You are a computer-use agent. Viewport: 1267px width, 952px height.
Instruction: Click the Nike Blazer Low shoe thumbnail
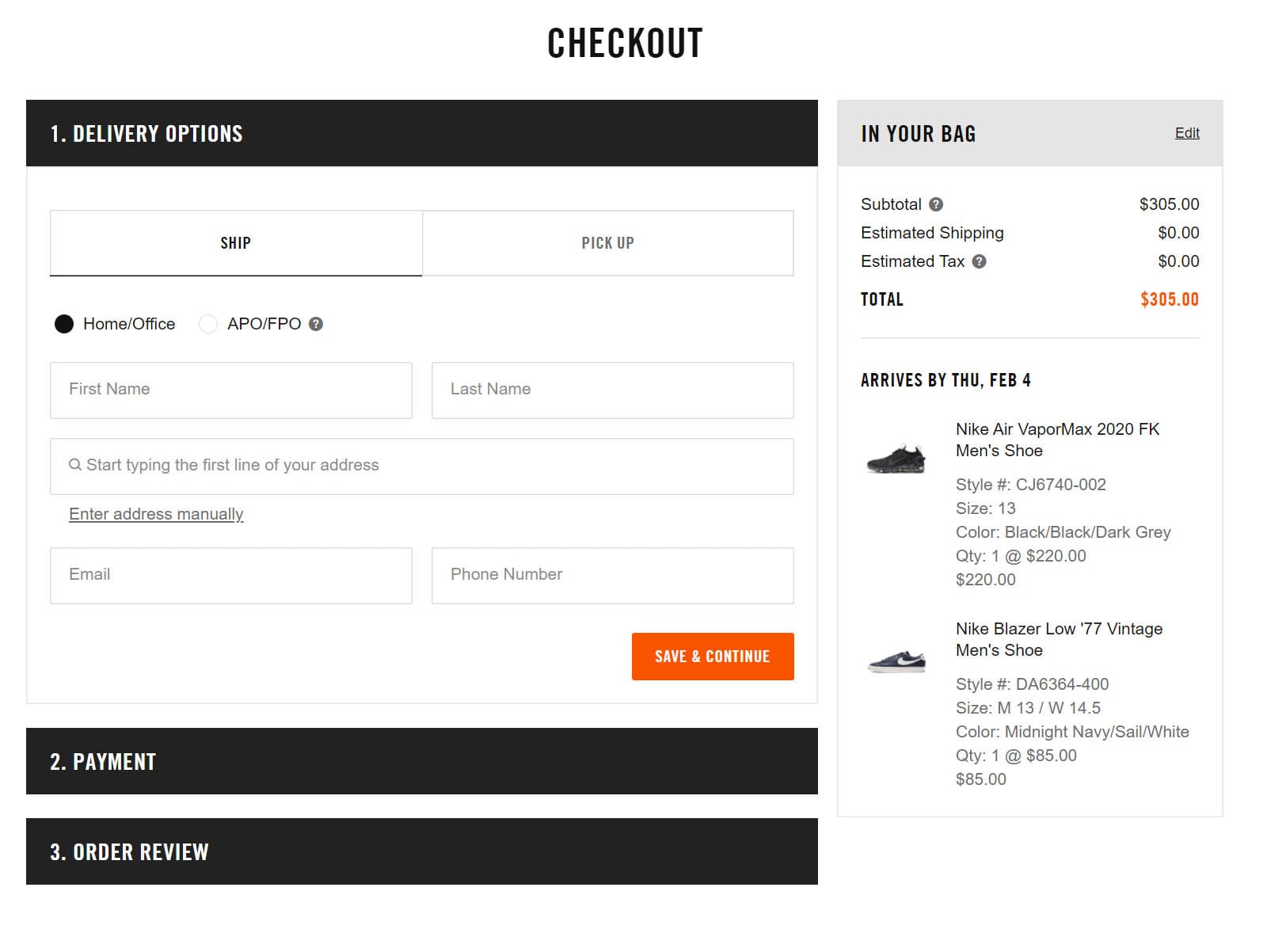(x=896, y=659)
